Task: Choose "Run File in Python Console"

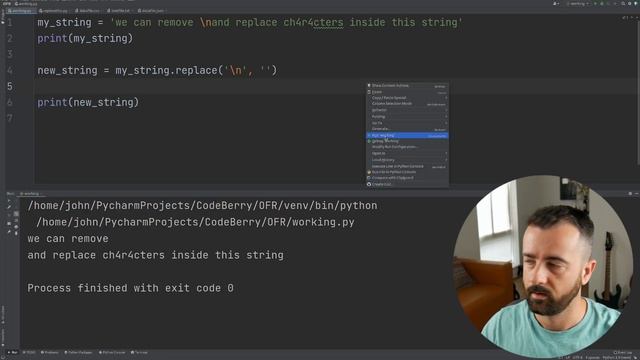Action: (407, 172)
